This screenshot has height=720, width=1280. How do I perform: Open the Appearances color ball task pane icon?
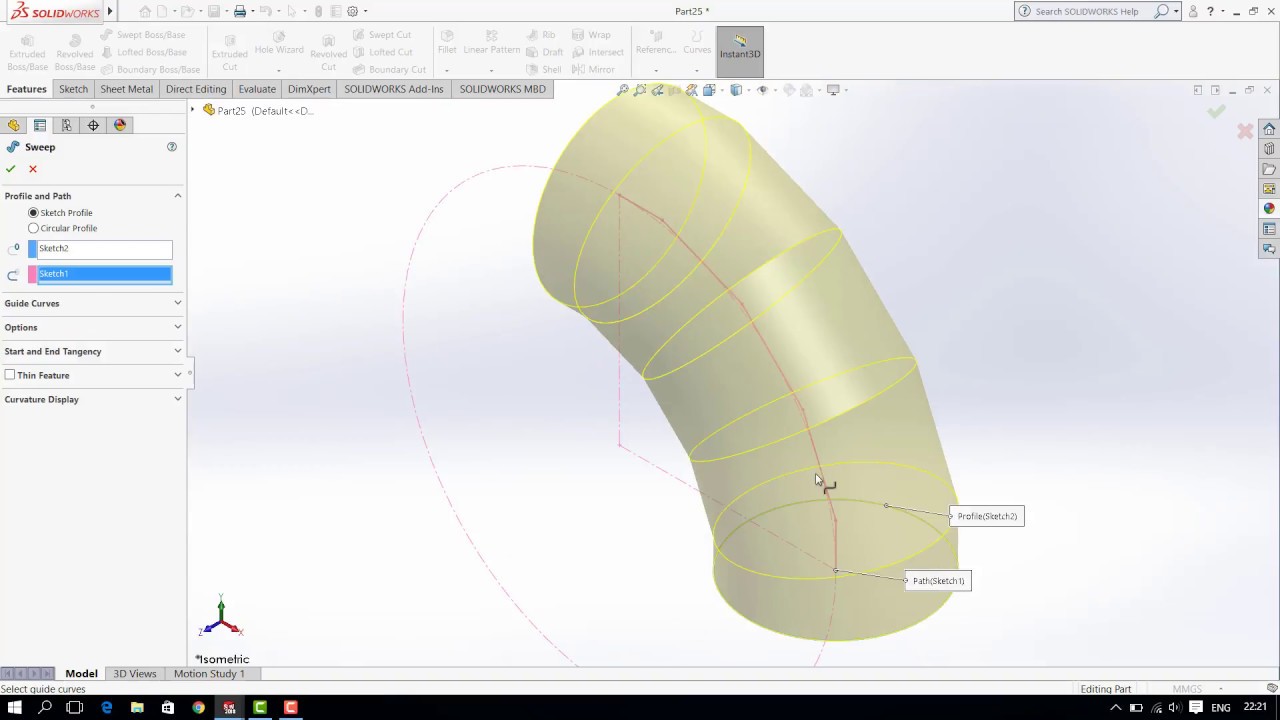(1269, 209)
